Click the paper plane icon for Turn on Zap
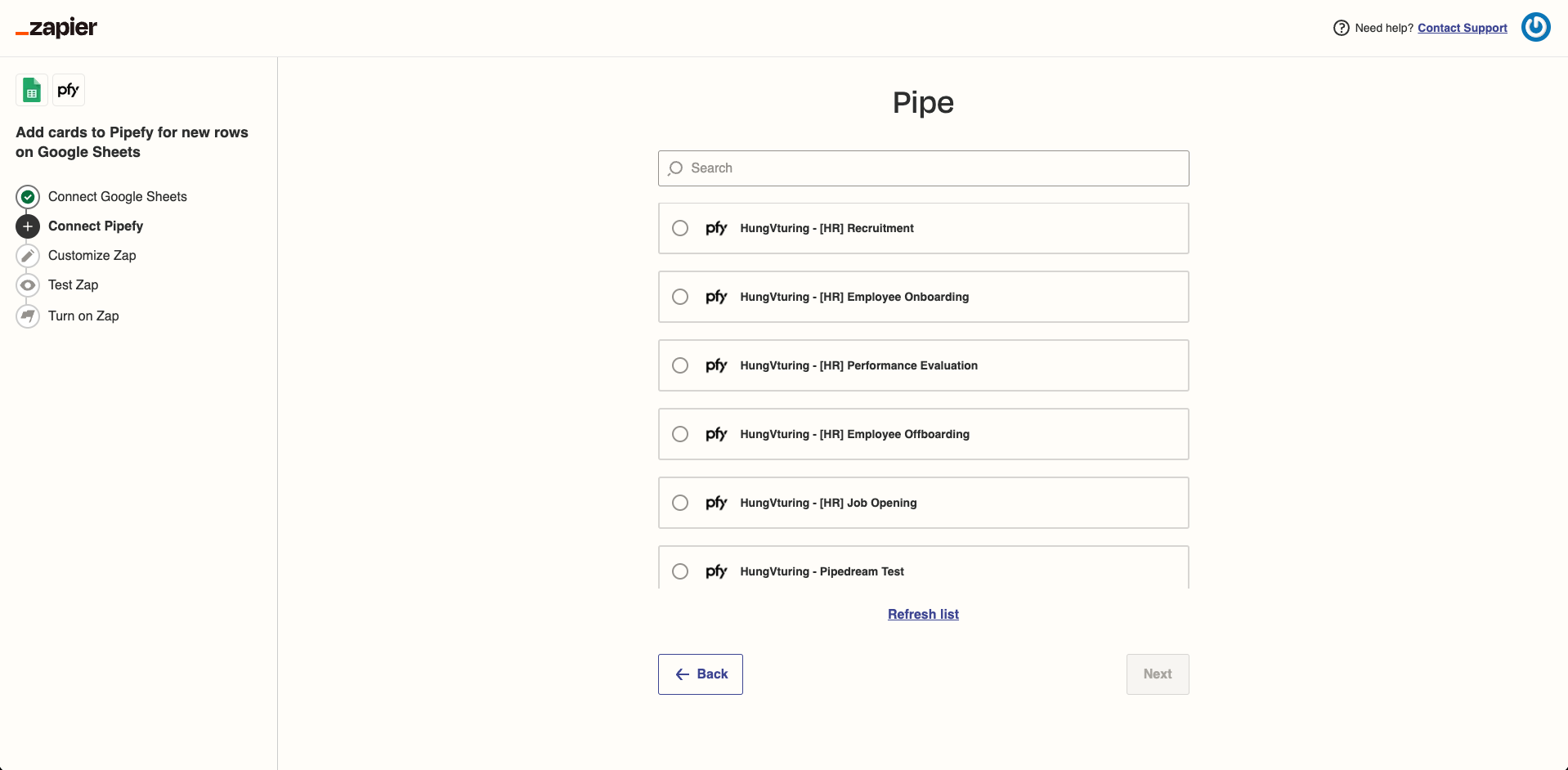Viewport: 1568px width, 770px height. 27,316
